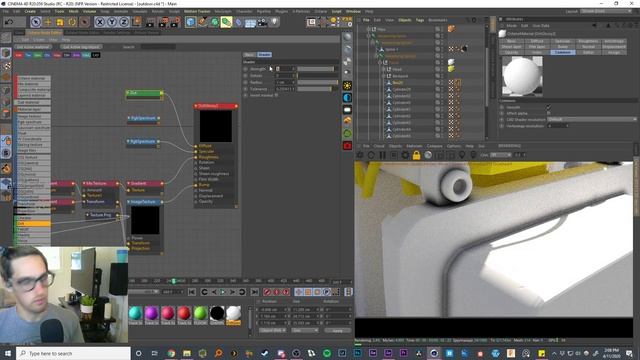The height and width of the screenshot is (360, 640).
Task: Add a Light object
Action: 274,22
